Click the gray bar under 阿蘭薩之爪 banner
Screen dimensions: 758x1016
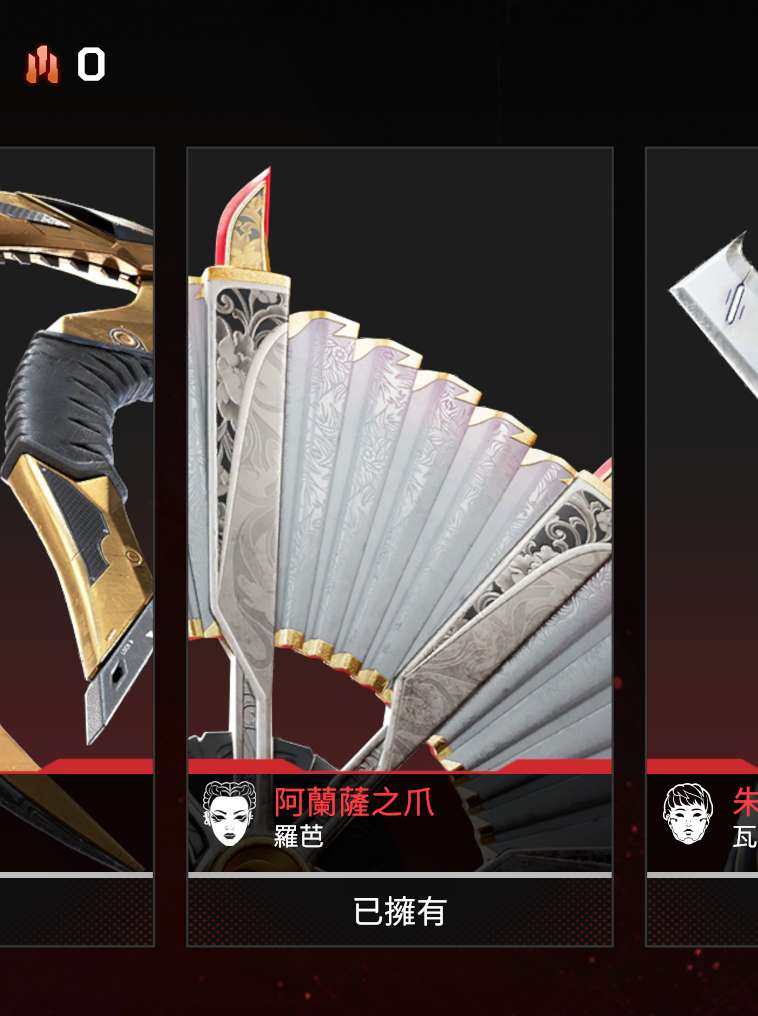(400, 875)
